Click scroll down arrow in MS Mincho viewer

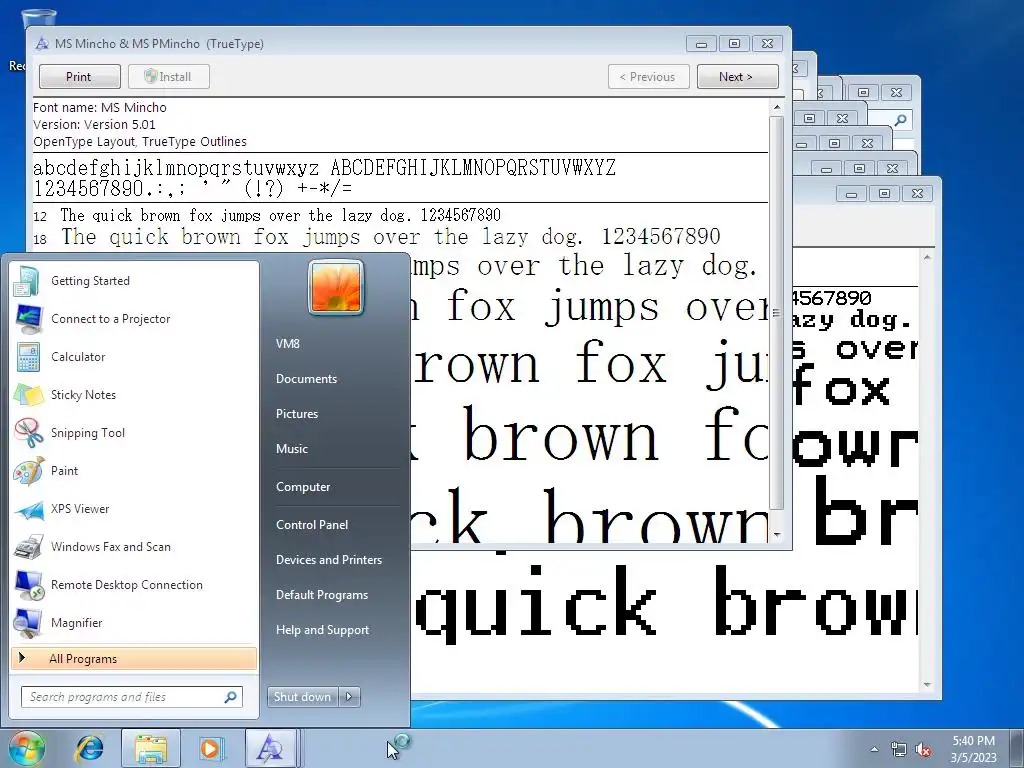tap(776, 534)
